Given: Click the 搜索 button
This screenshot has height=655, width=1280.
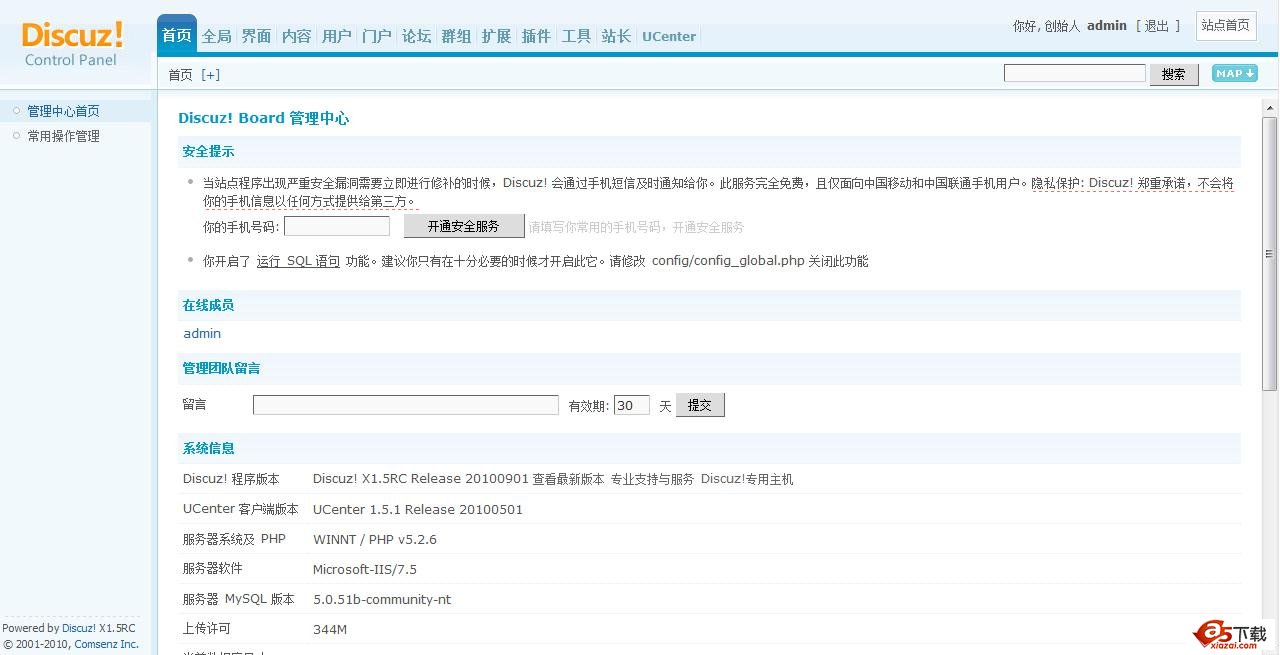Looking at the screenshot, I should click(1174, 74).
